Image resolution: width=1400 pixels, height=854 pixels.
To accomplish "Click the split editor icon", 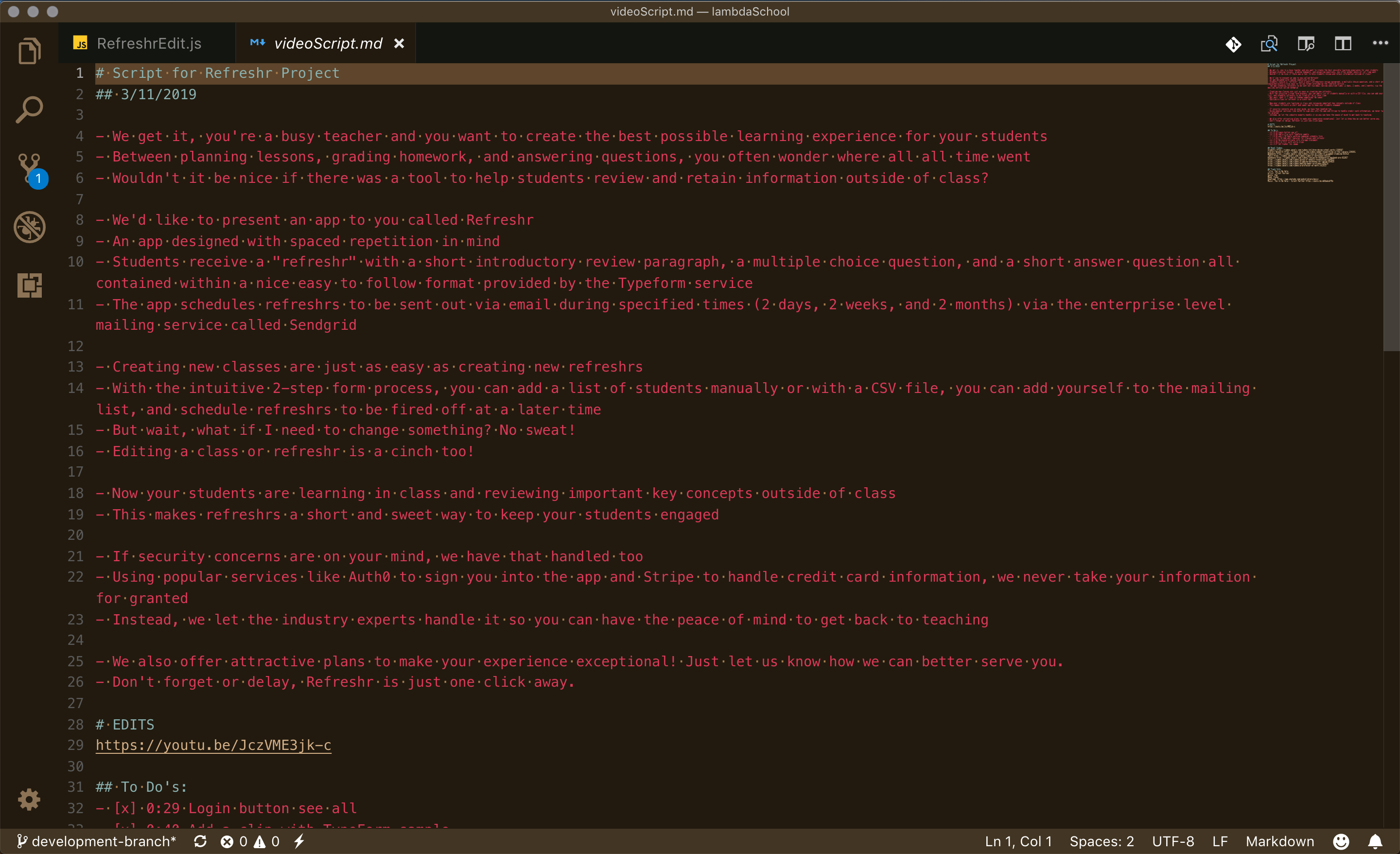I will pos(1343,44).
